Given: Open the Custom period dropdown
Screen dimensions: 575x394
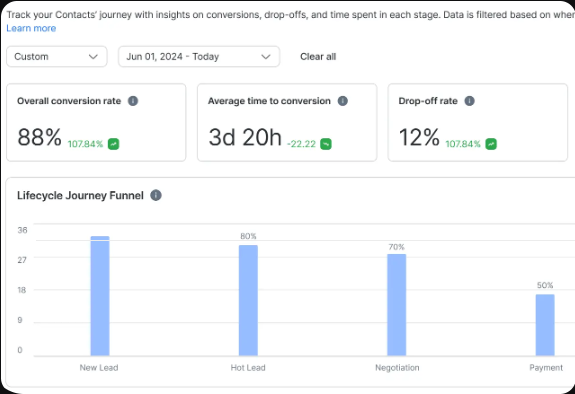Looking at the screenshot, I should (x=57, y=56).
